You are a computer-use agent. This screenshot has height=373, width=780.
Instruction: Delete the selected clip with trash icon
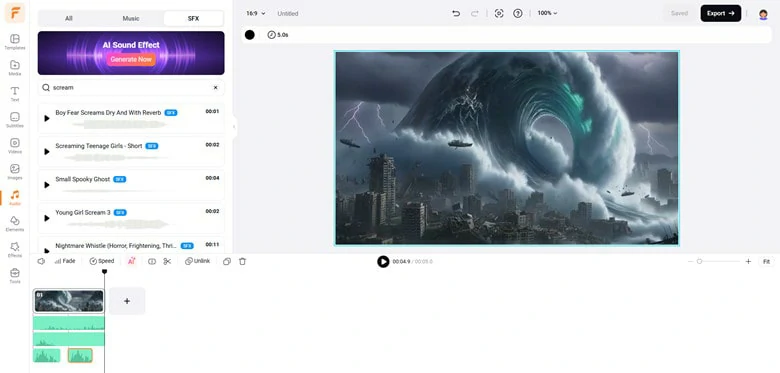coord(242,261)
